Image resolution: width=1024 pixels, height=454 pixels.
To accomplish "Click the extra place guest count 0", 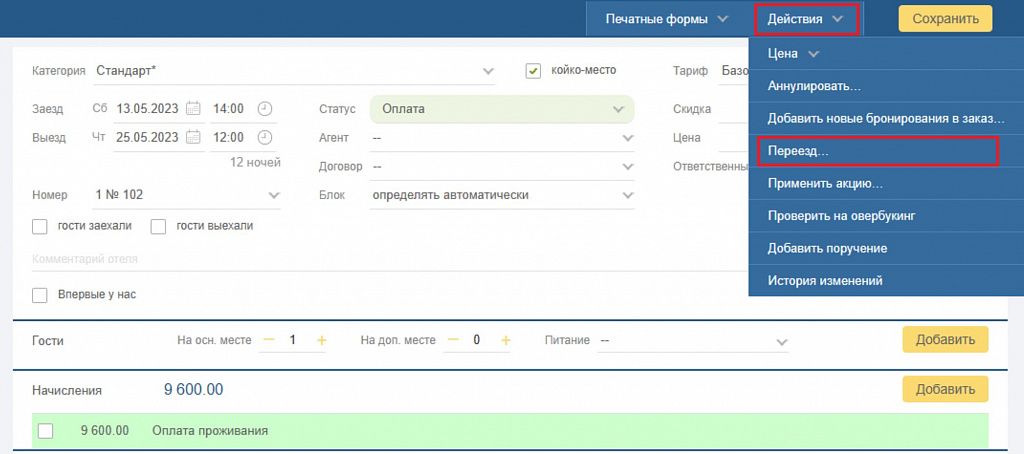I will pos(477,340).
